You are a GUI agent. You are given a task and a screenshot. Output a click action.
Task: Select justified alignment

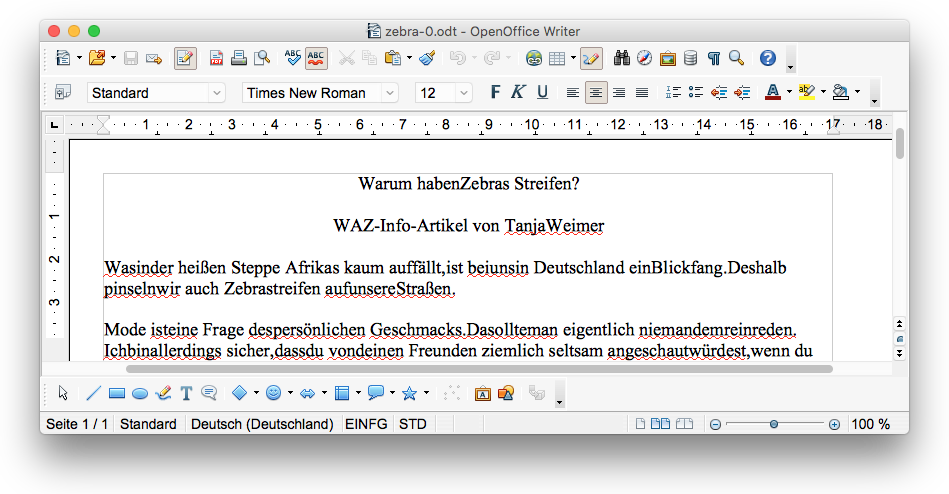pyautogui.click(x=642, y=93)
